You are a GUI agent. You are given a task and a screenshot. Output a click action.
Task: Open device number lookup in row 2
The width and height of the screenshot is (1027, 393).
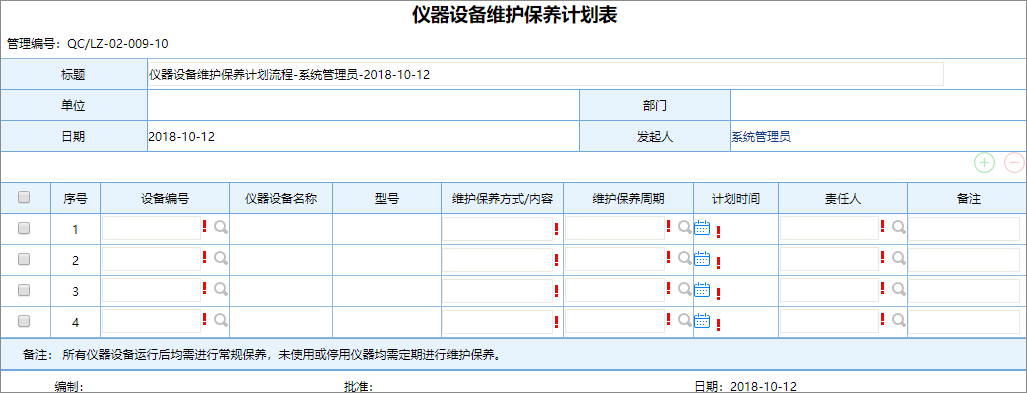(221, 258)
